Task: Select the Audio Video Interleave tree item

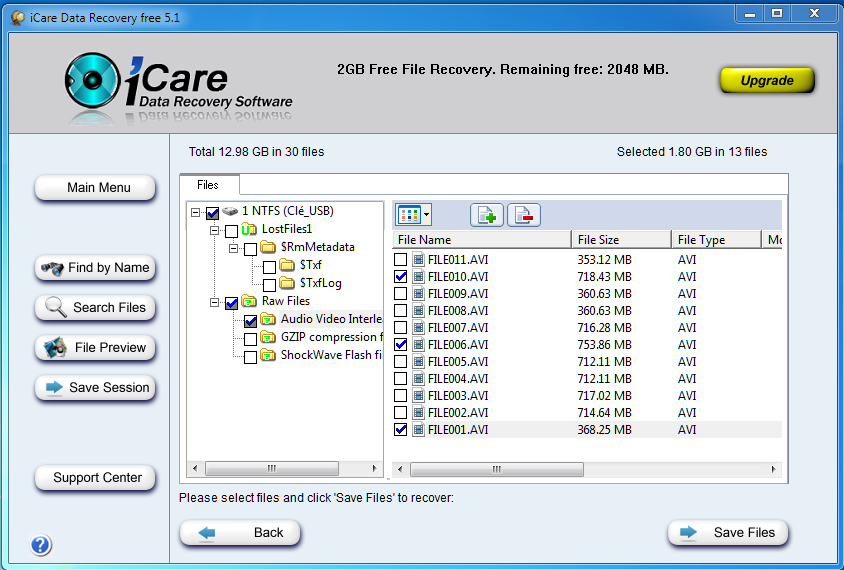Action: (x=331, y=319)
